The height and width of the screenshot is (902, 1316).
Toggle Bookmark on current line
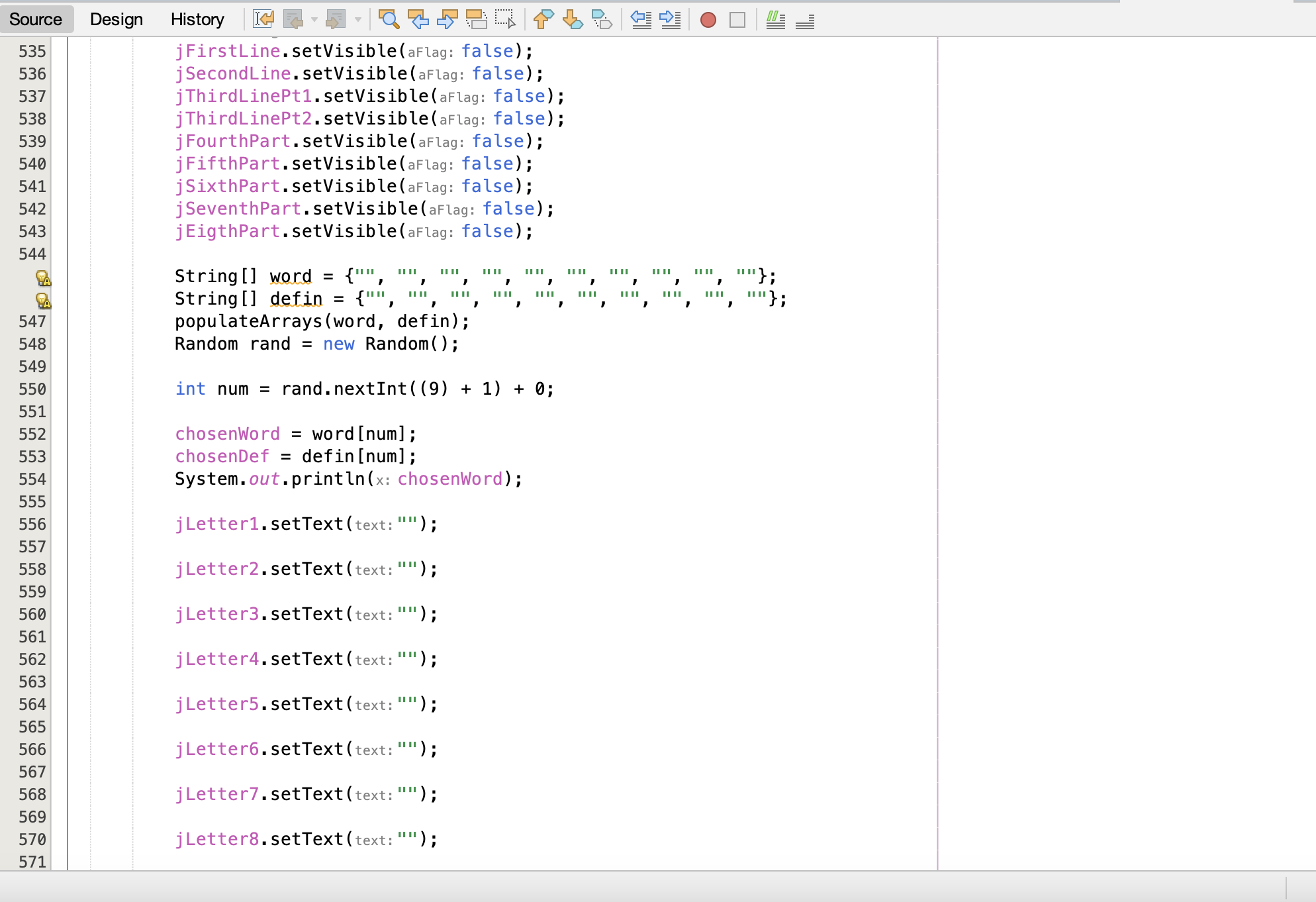[601, 19]
